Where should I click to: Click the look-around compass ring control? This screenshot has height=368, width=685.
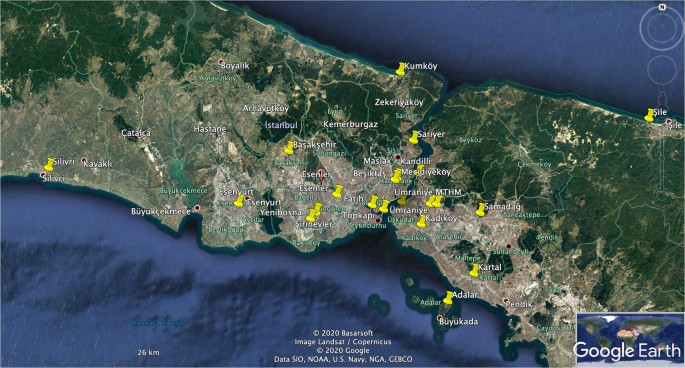click(x=661, y=28)
